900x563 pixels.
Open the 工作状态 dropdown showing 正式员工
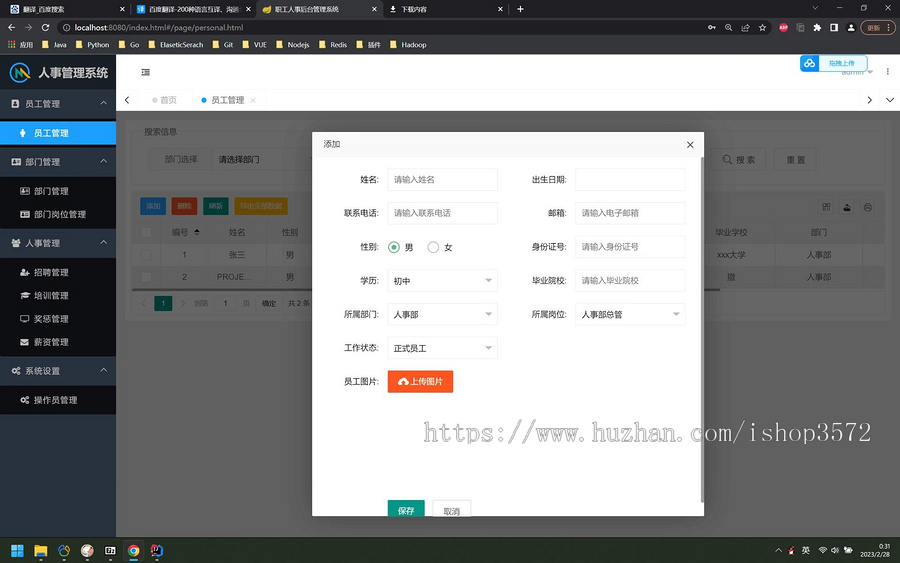443,348
